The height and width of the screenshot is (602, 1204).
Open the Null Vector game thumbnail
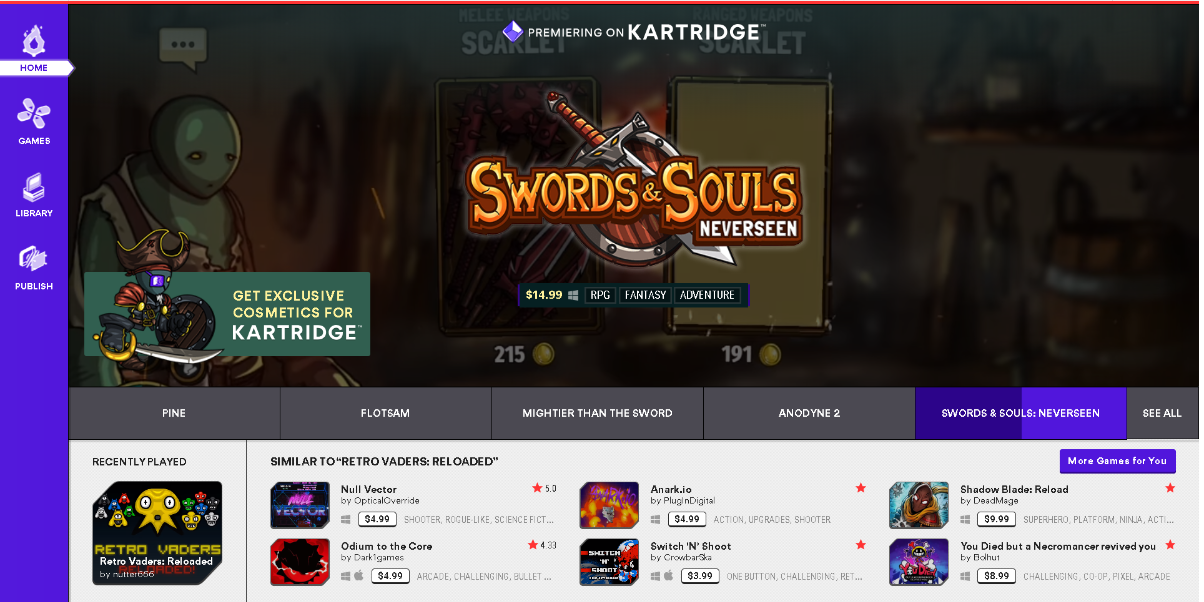(x=300, y=505)
